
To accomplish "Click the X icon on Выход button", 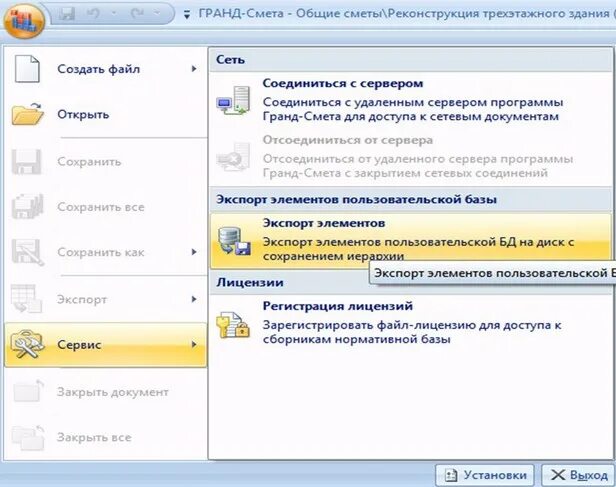I will pos(557,475).
